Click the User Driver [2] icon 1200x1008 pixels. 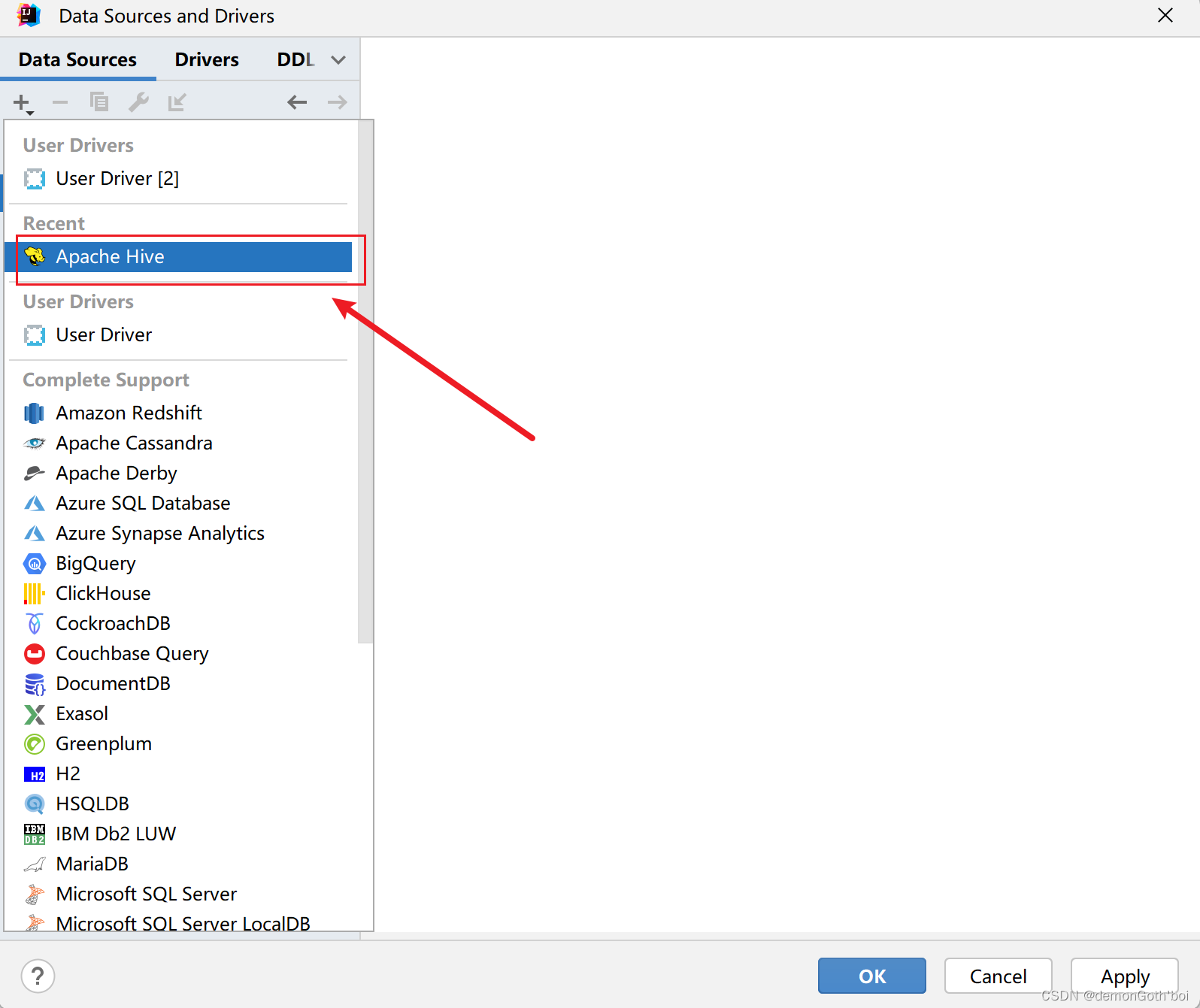click(35, 178)
